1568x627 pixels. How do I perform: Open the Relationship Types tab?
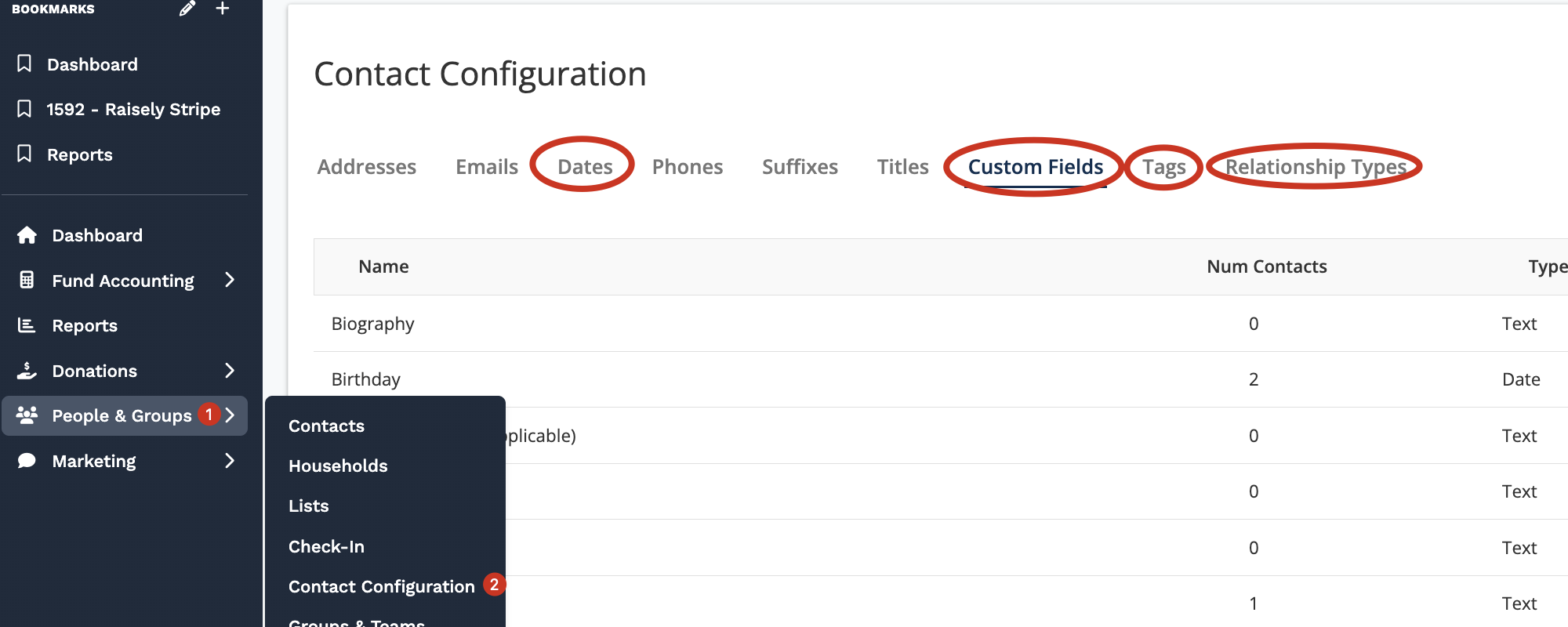point(1316,167)
